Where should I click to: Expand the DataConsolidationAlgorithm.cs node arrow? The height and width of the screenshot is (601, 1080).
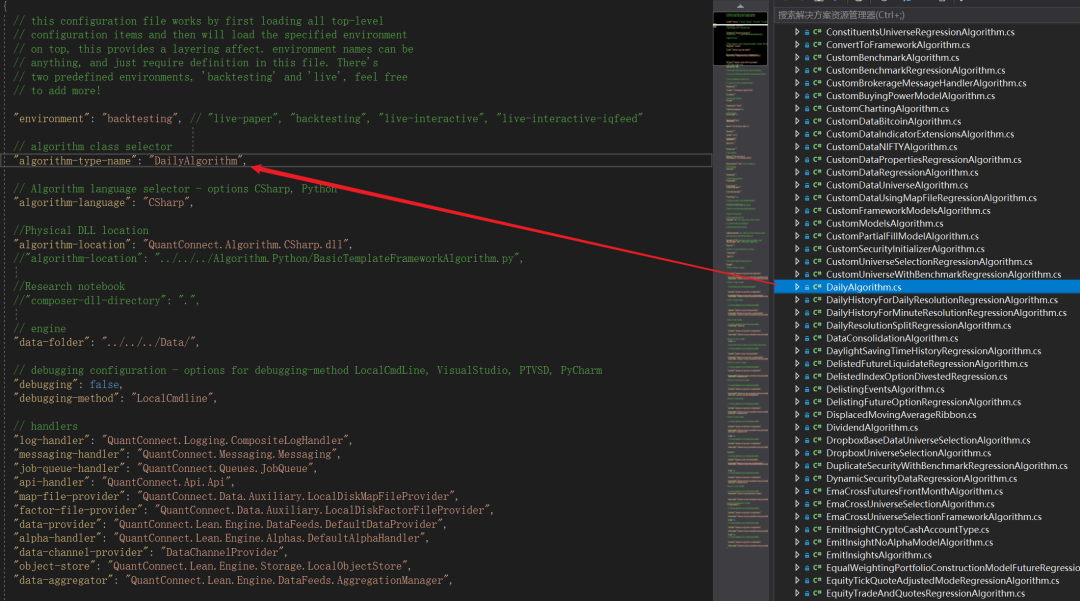(x=797, y=338)
